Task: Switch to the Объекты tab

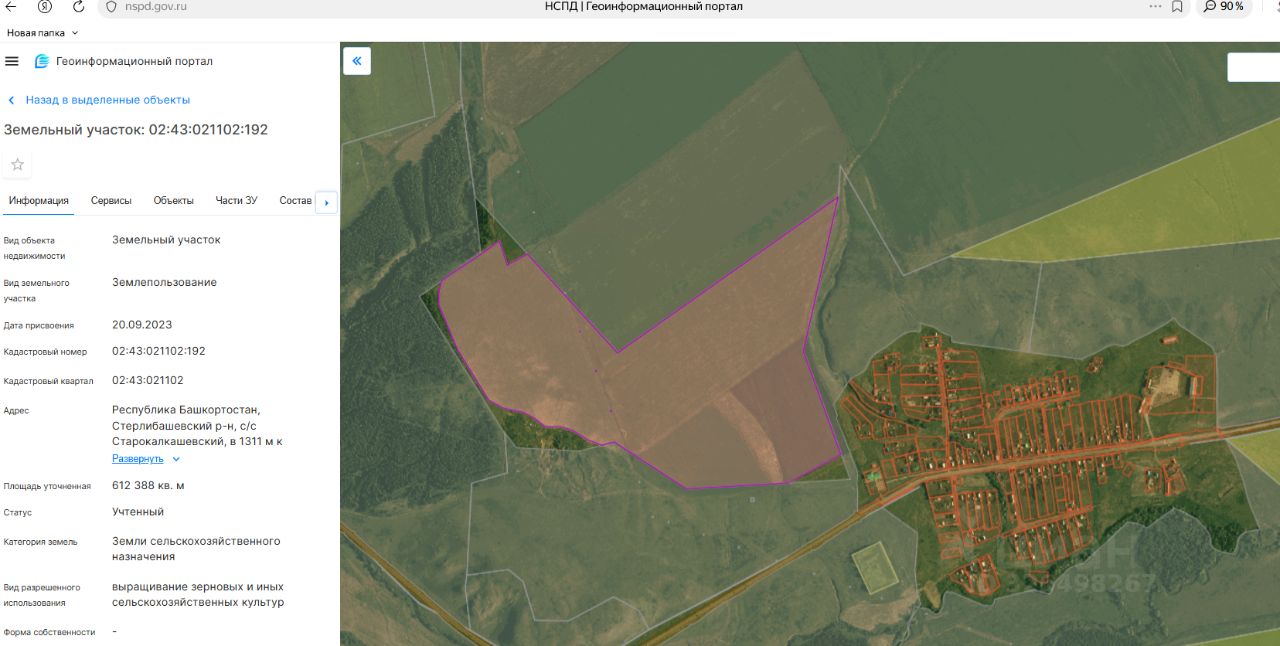Action: [x=174, y=201]
